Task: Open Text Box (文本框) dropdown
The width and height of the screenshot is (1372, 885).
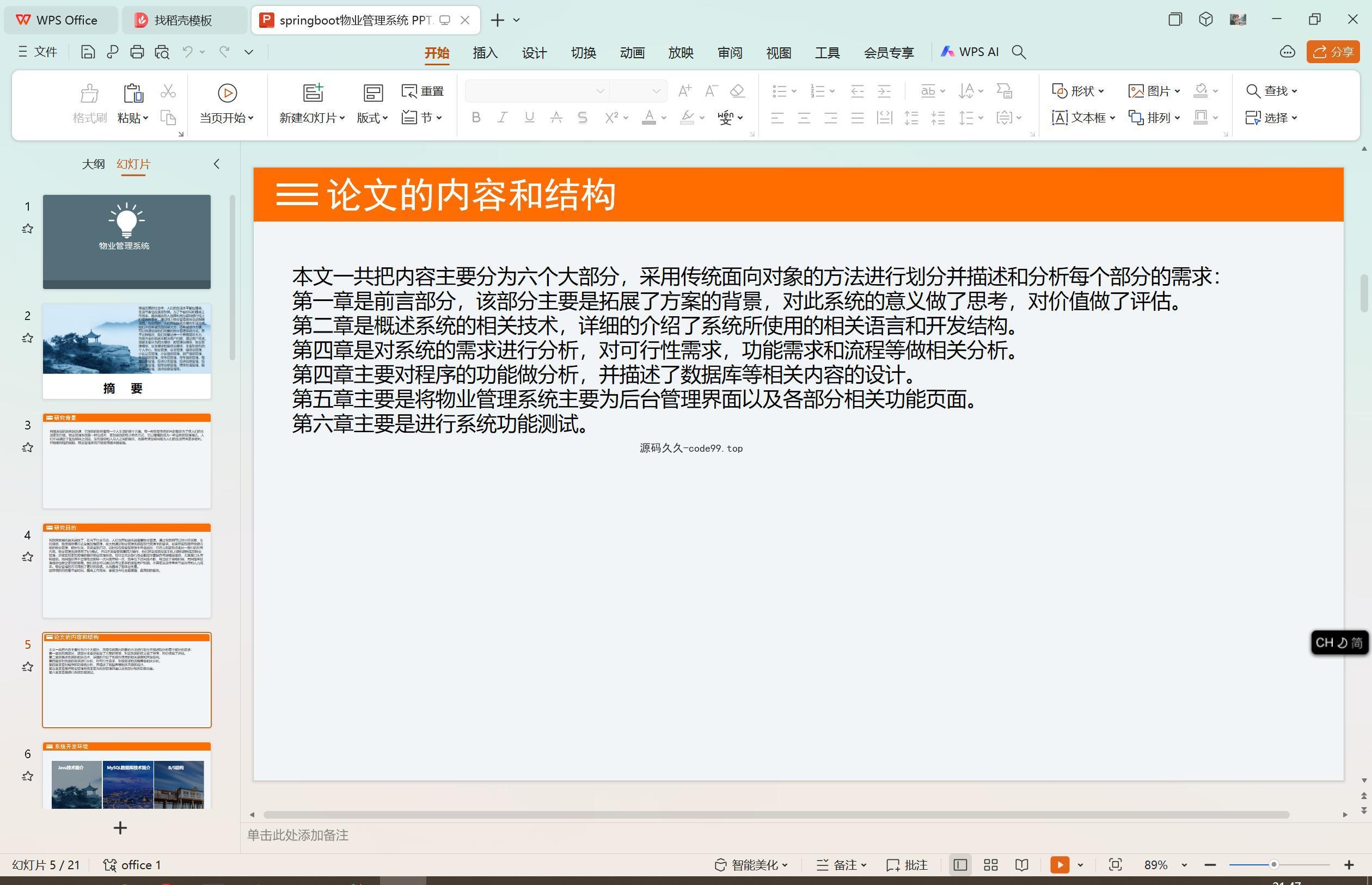Action: click(x=1083, y=118)
